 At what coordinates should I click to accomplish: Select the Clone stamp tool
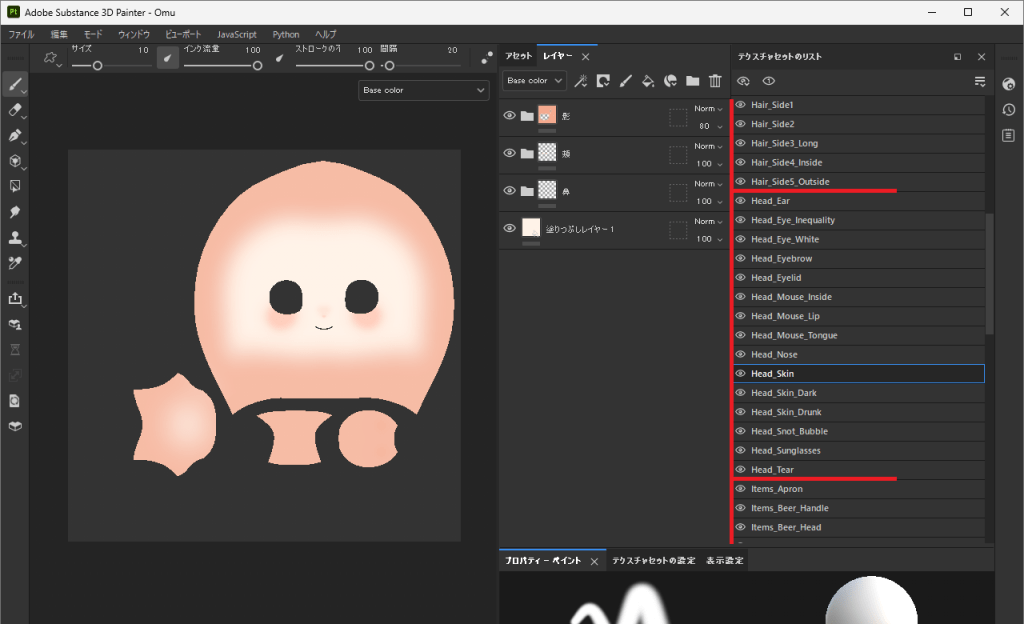[x=15, y=238]
